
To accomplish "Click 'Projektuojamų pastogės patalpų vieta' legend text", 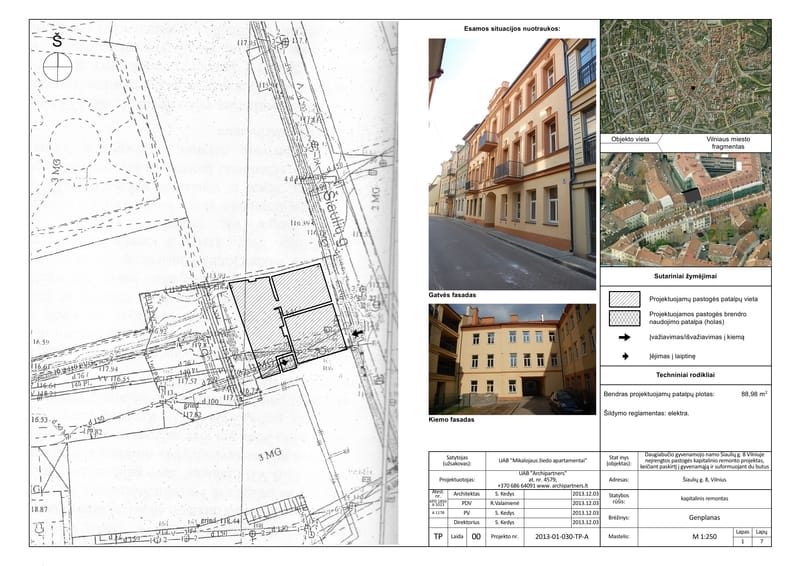I will coord(703,299).
